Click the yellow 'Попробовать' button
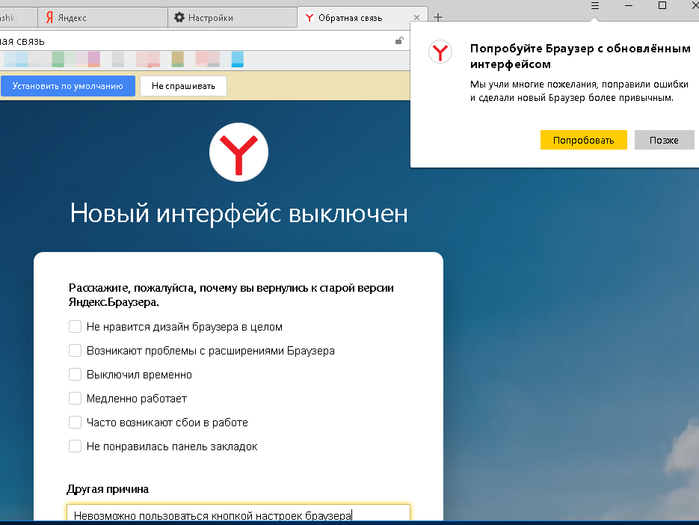699x525 pixels. (584, 140)
